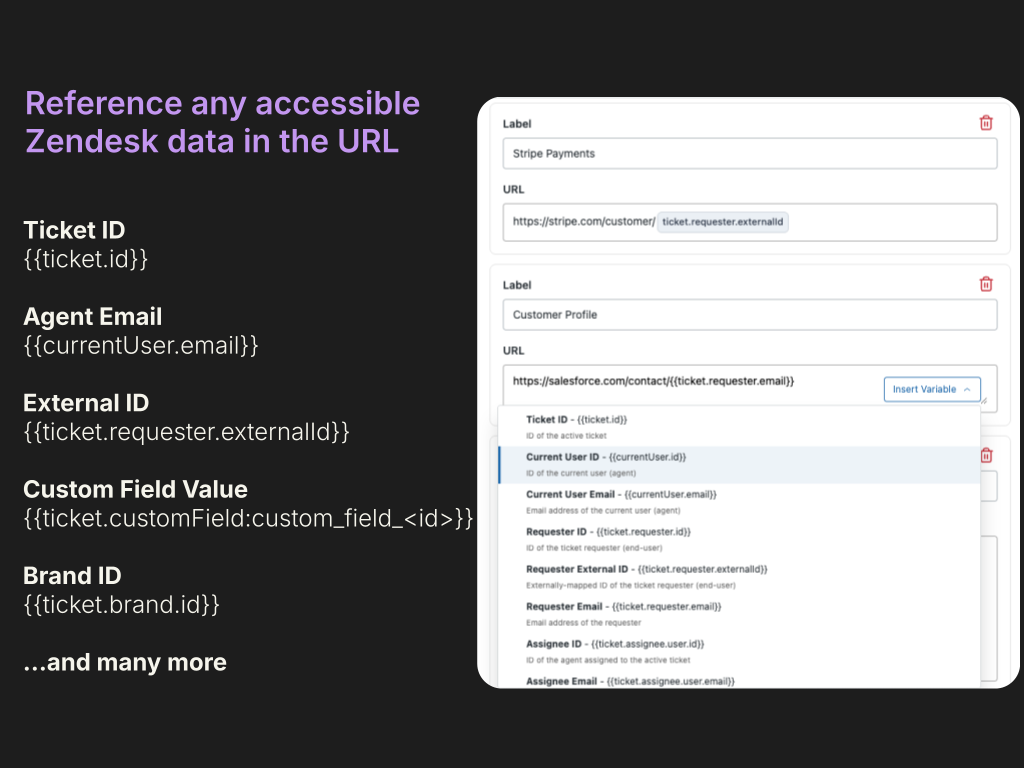
Task: Focus the Customer Profile label field
Action: point(749,315)
